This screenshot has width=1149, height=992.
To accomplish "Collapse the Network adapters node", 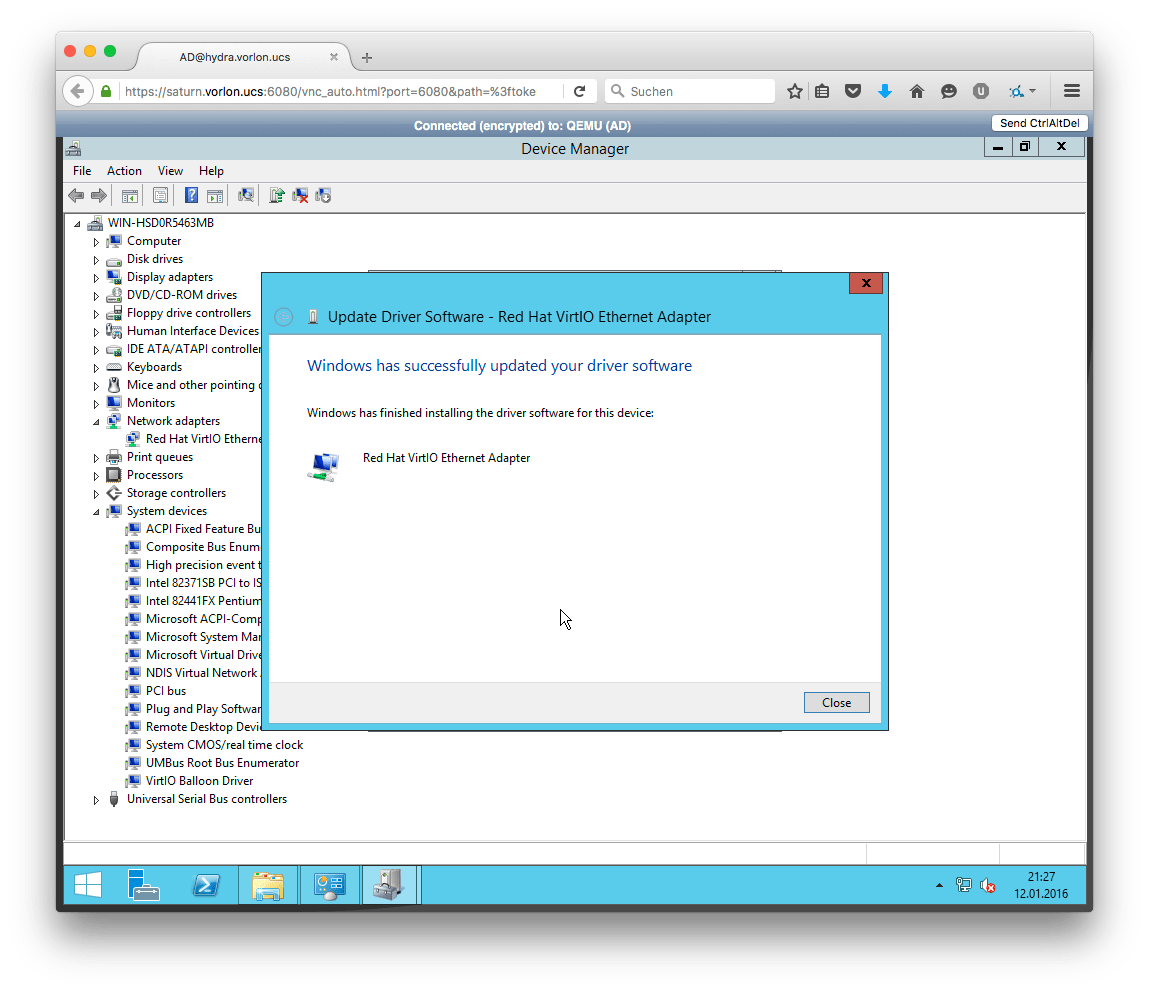I will pyautogui.click(x=97, y=422).
